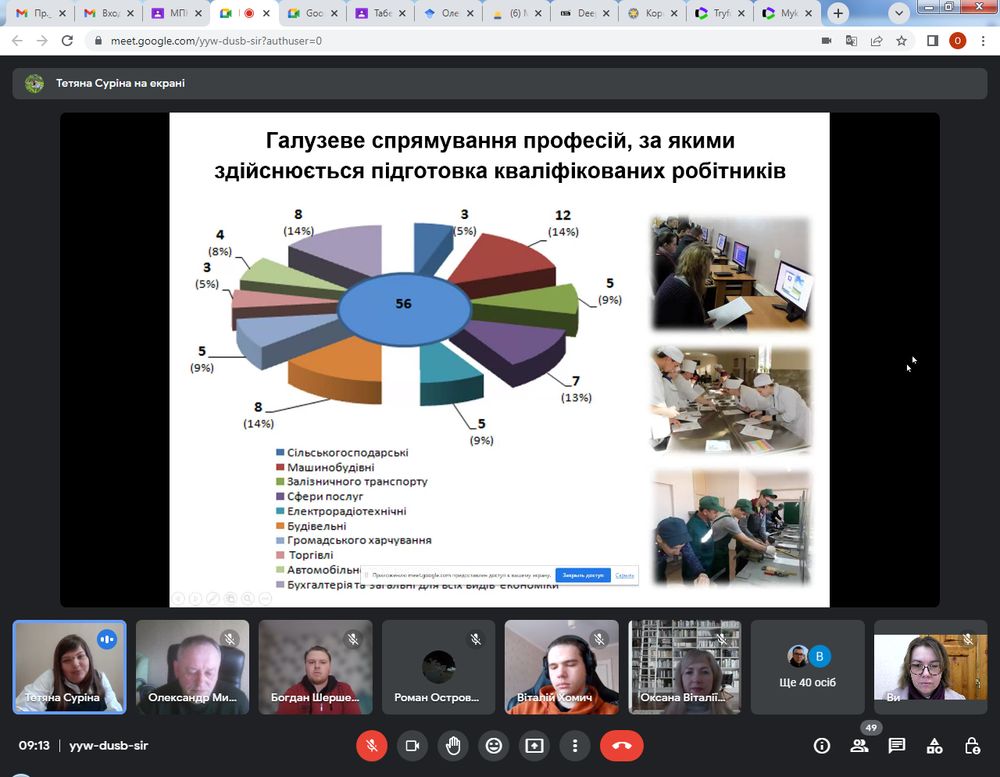This screenshot has width=1000, height=777.
Task: Open the meeting details info icon
Action: tap(822, 746)
